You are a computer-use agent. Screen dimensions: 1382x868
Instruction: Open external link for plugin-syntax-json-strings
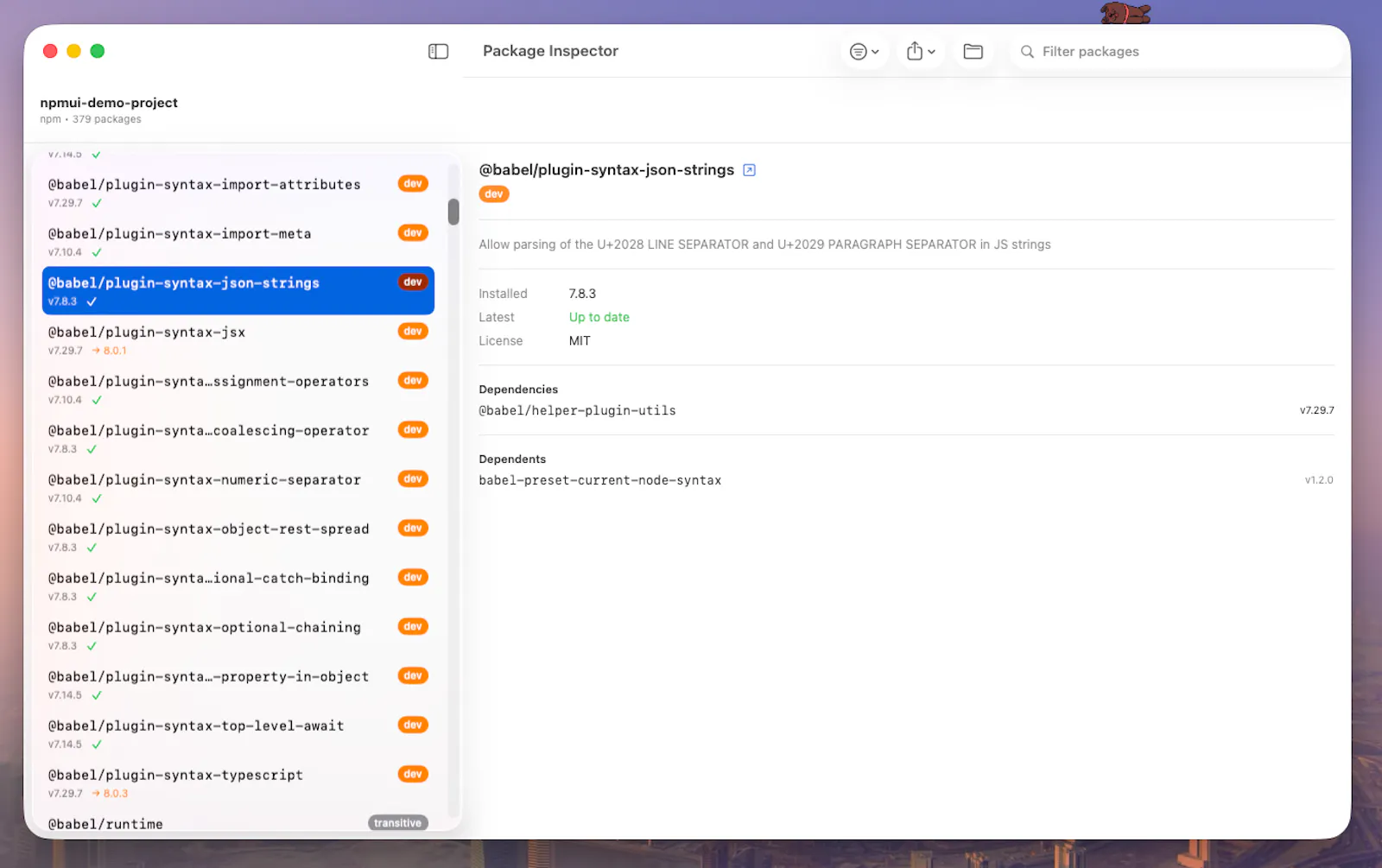coord(749,170)
